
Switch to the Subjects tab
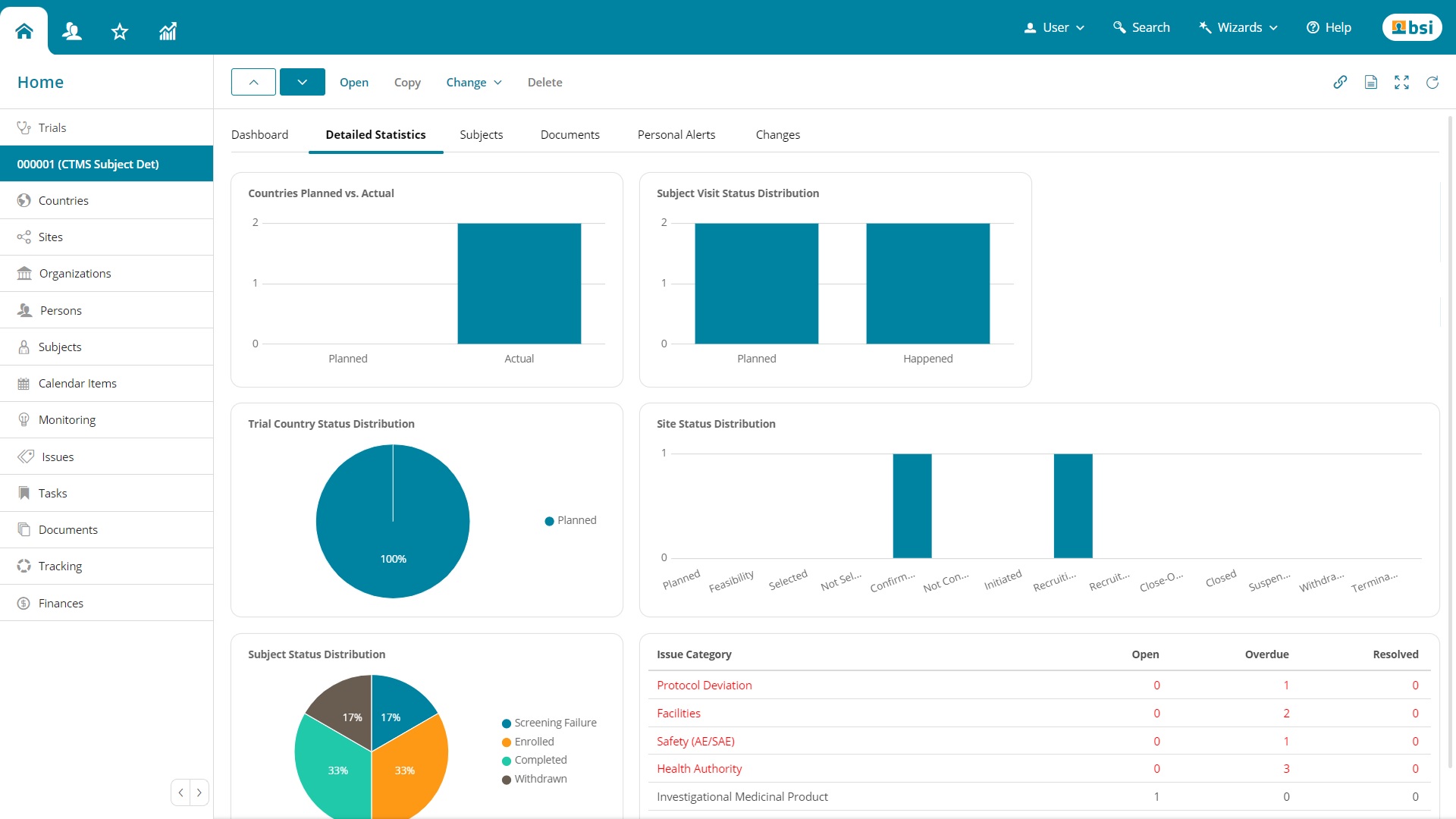481,134
